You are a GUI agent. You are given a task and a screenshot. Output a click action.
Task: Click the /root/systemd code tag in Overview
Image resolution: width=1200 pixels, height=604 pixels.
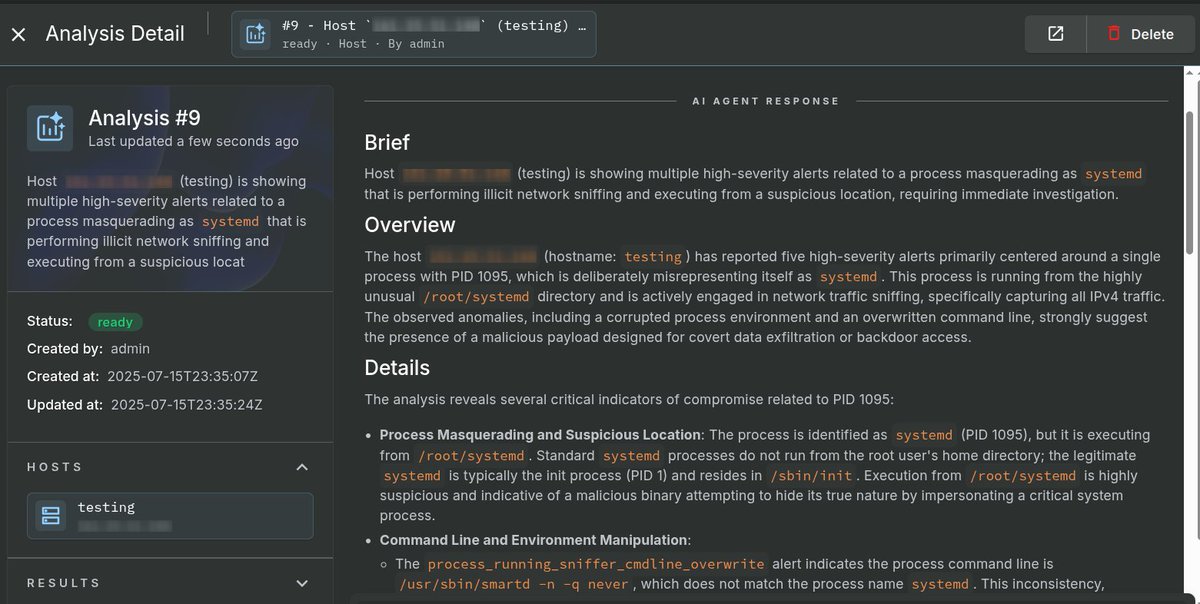(476, 297)
